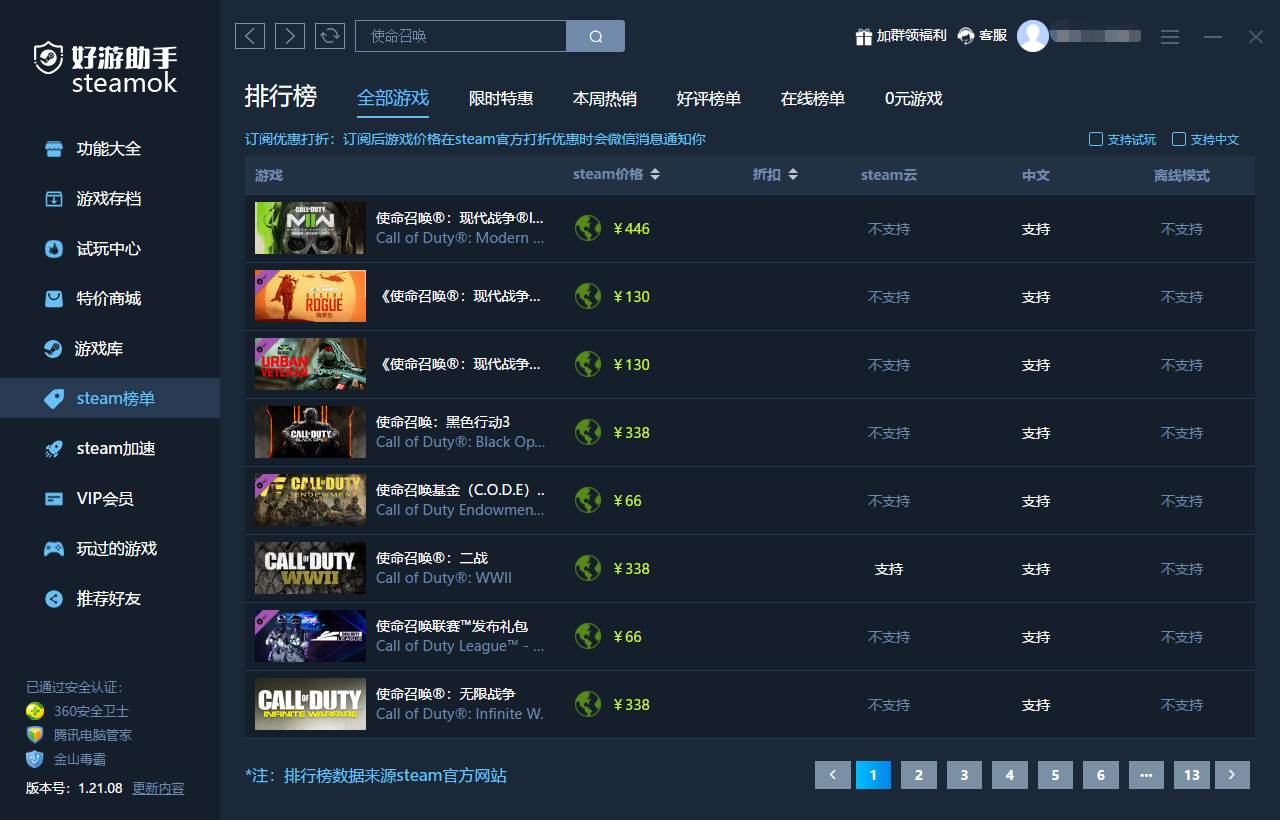Click 支持 under steam云 for 二战
The width and height of the screenshot is (1280, 820).
pyautogui.click(x=889, y=569)
